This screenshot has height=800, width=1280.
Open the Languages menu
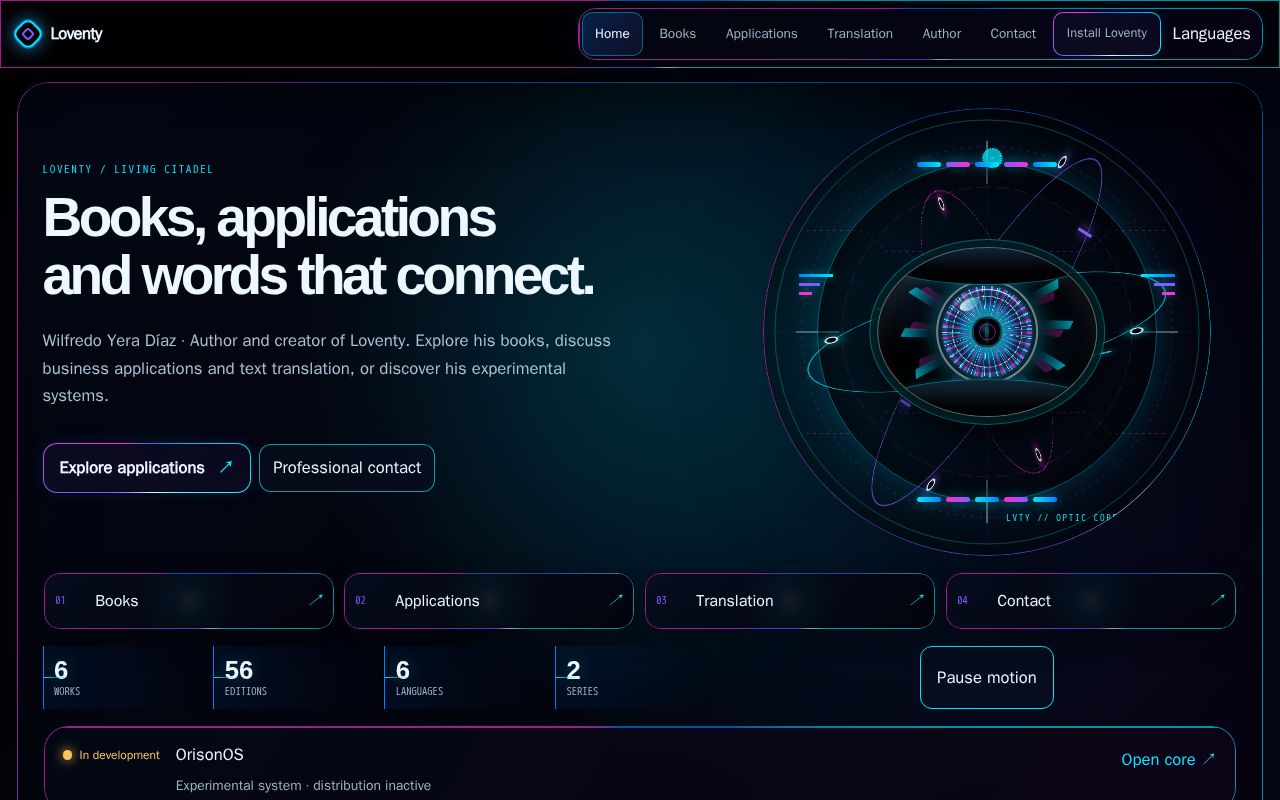(x=1211, y=34)
